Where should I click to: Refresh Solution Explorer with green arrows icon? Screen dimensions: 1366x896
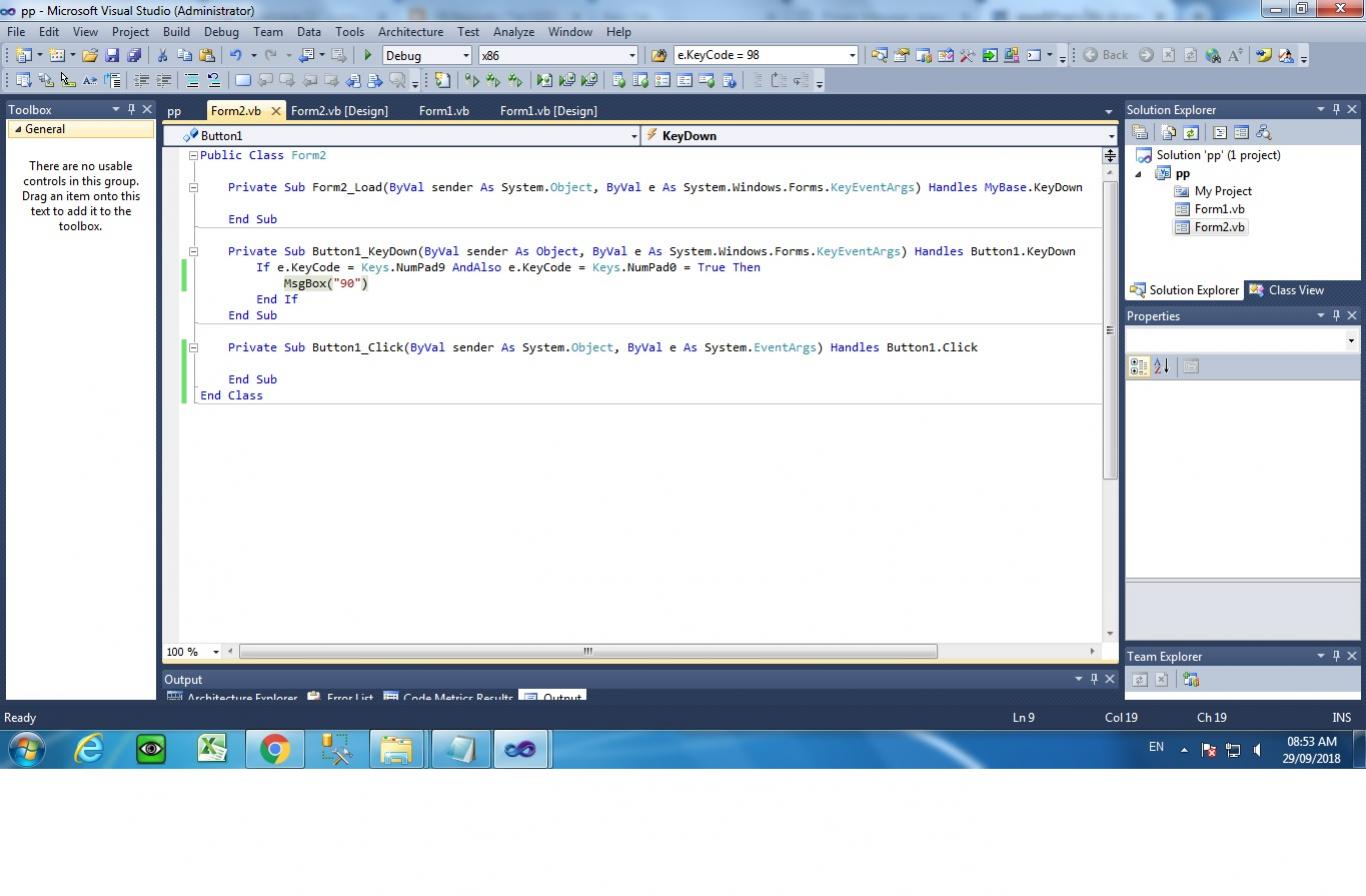1190,132
